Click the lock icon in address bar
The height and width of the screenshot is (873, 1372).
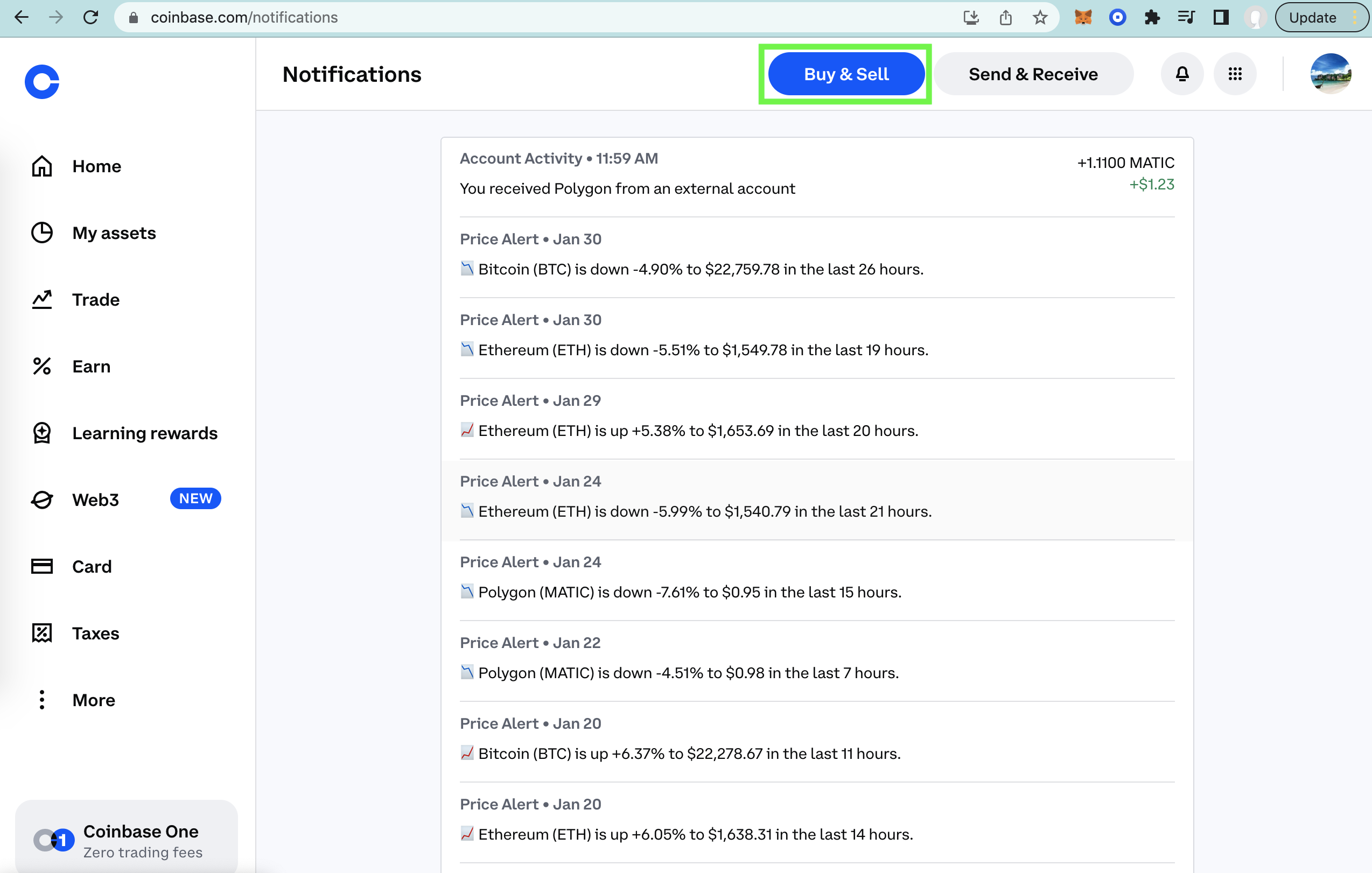(x=134, y=18)
